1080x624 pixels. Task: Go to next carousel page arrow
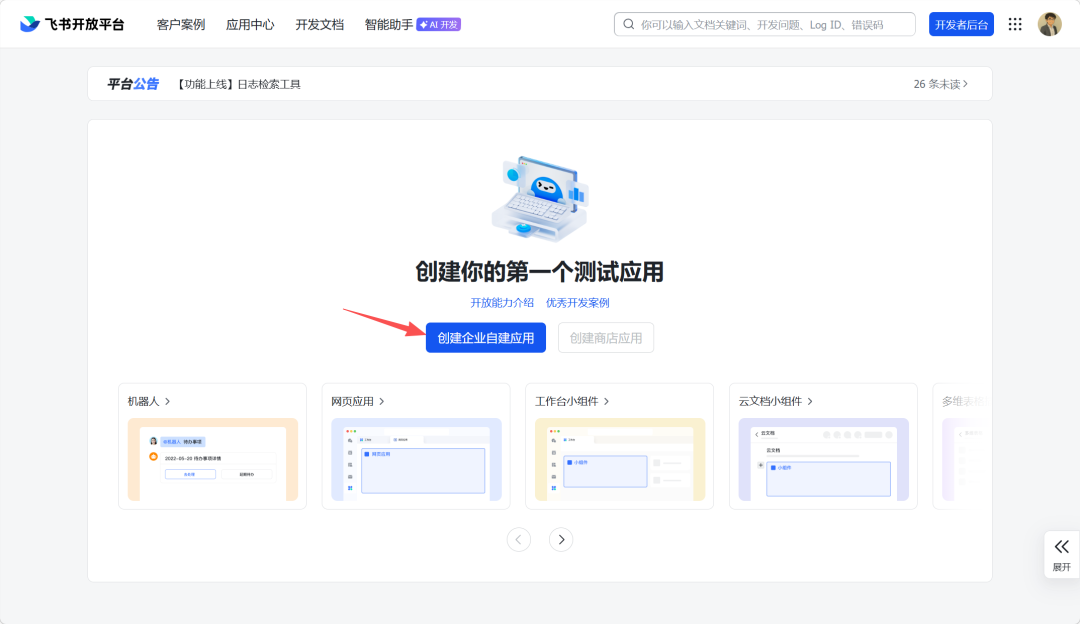coord(561,539)
